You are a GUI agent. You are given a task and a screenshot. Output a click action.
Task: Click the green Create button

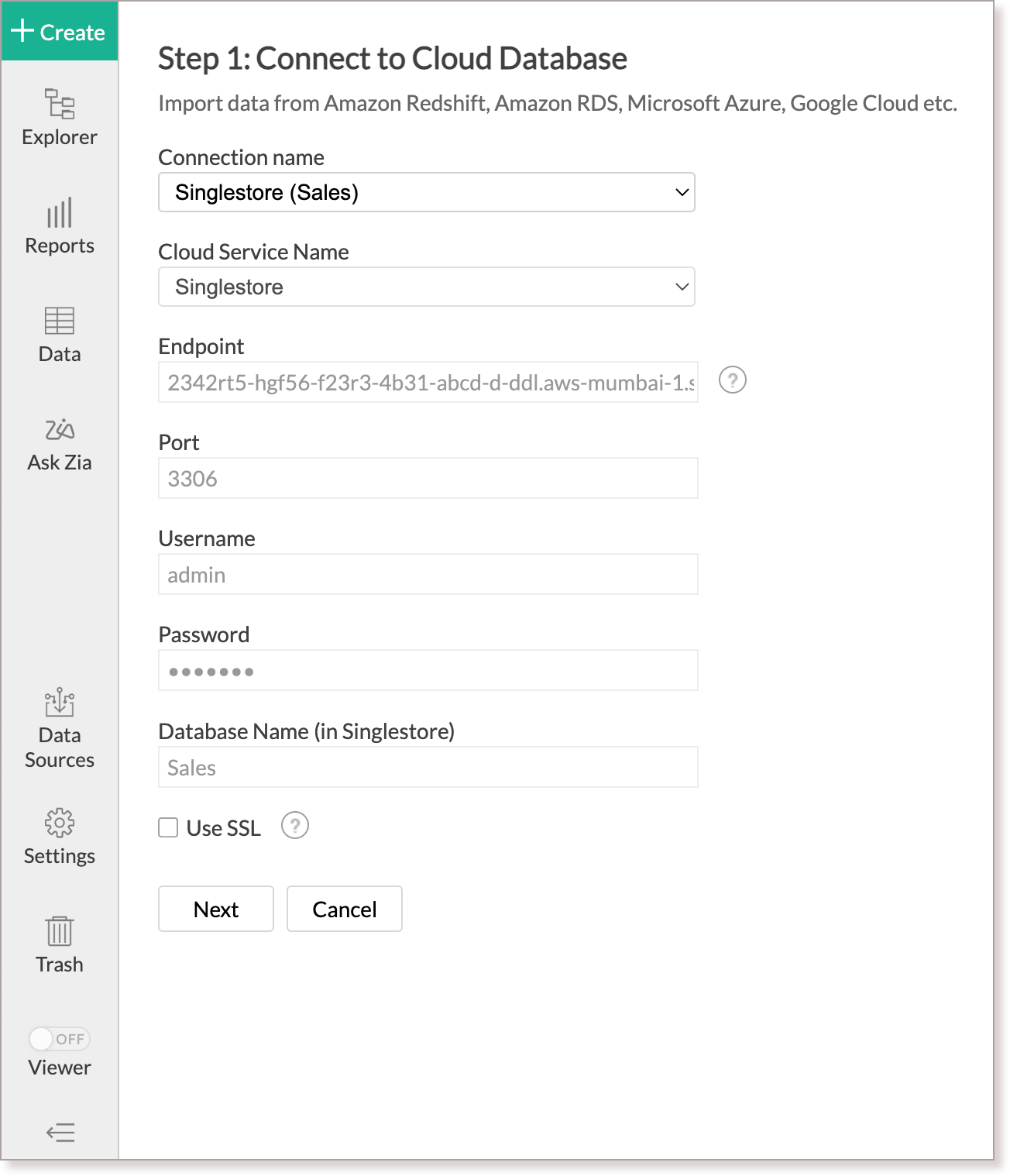[x=60, y=31]
